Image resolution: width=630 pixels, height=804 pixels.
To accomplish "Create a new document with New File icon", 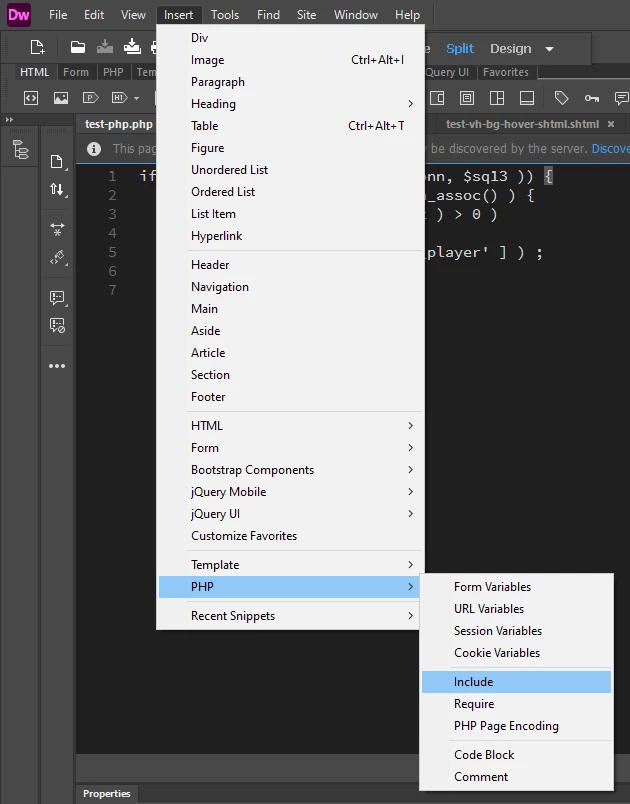I will click(37, 48).
